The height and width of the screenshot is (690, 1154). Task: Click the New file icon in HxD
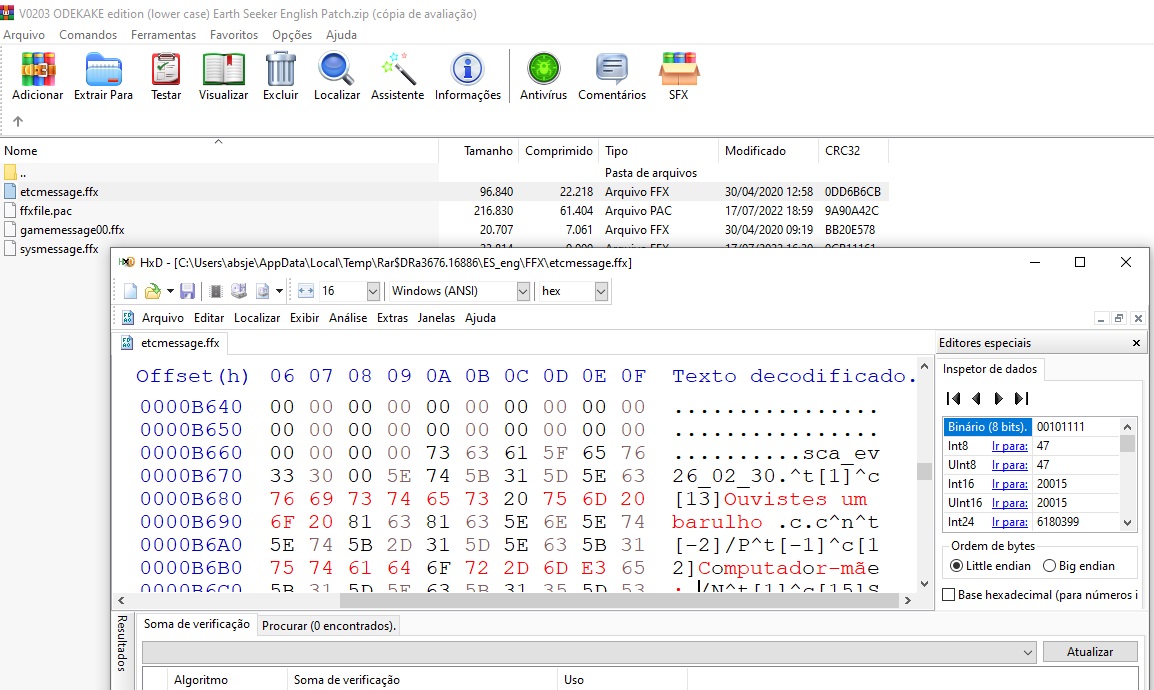coord(130,291)
